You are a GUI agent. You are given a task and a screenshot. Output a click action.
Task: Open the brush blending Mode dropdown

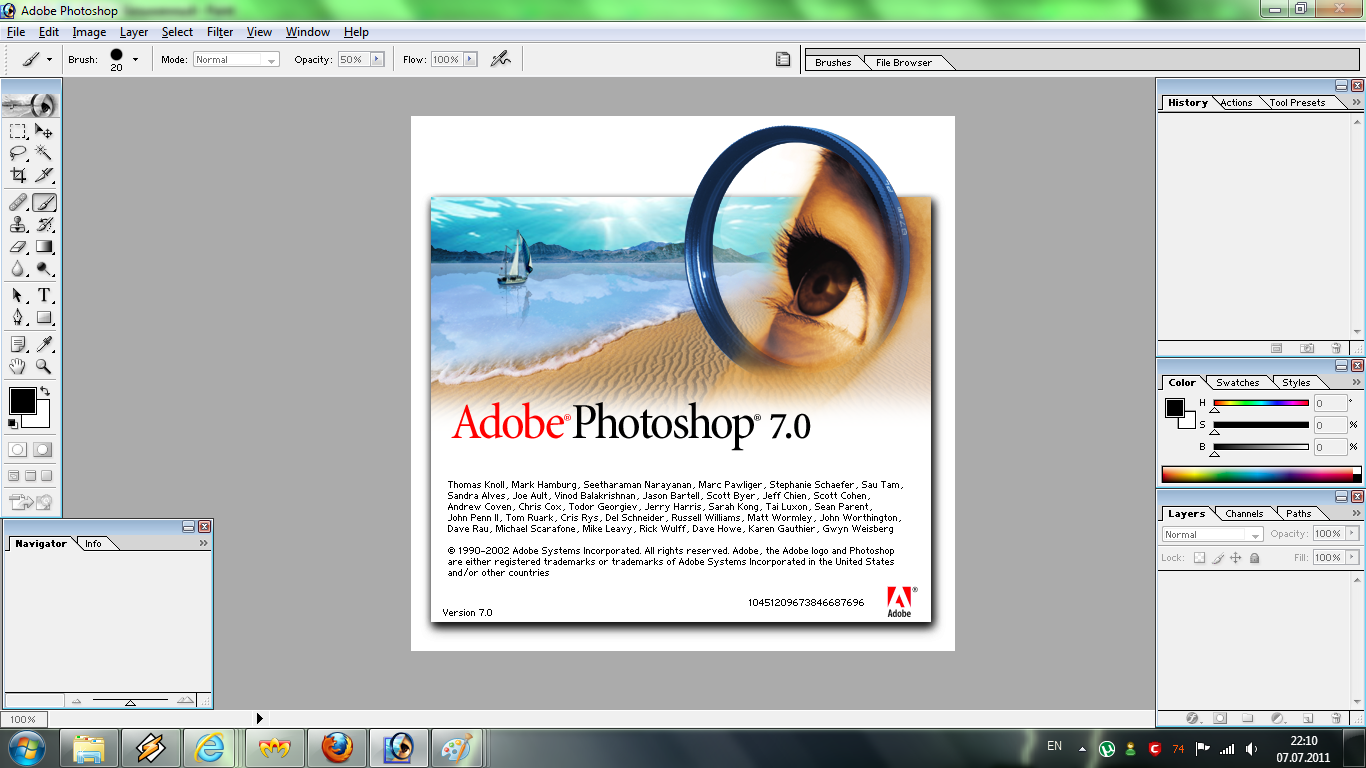pos(236,60)
